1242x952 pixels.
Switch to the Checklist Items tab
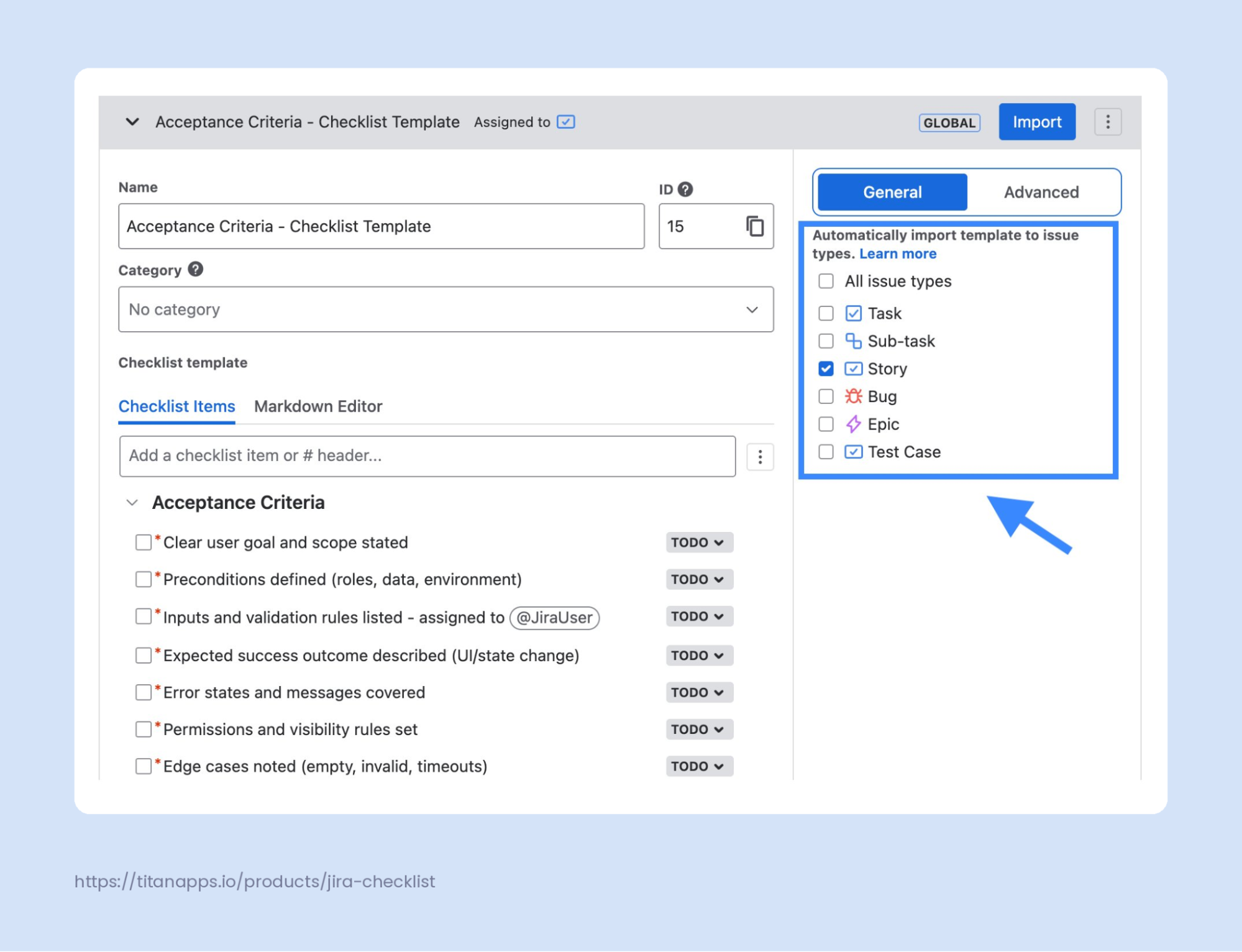point(176,406)
